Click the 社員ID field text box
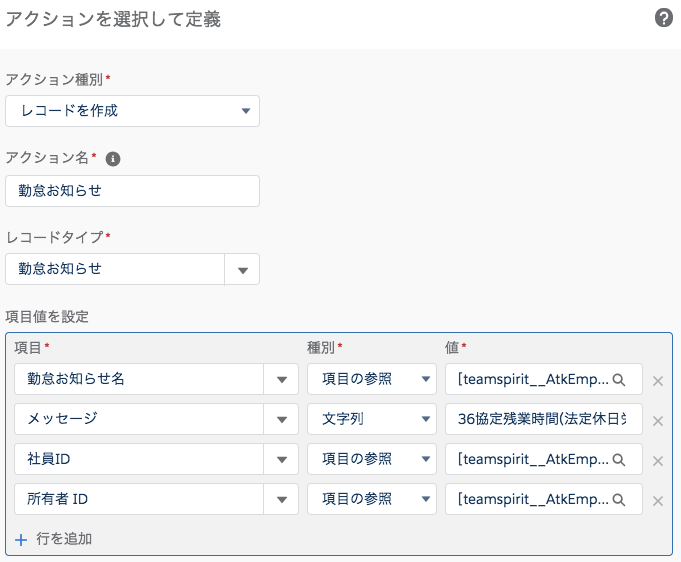Image resolution: width=681 pixels, height=562 pixels. (139, 459)
